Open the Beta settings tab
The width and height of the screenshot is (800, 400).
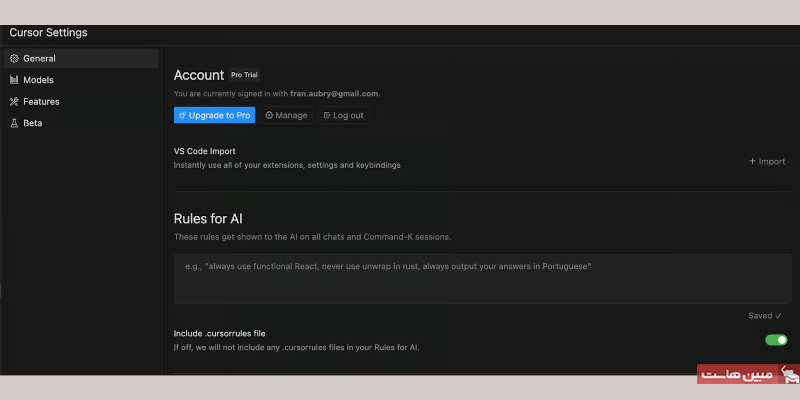(81, 123)
